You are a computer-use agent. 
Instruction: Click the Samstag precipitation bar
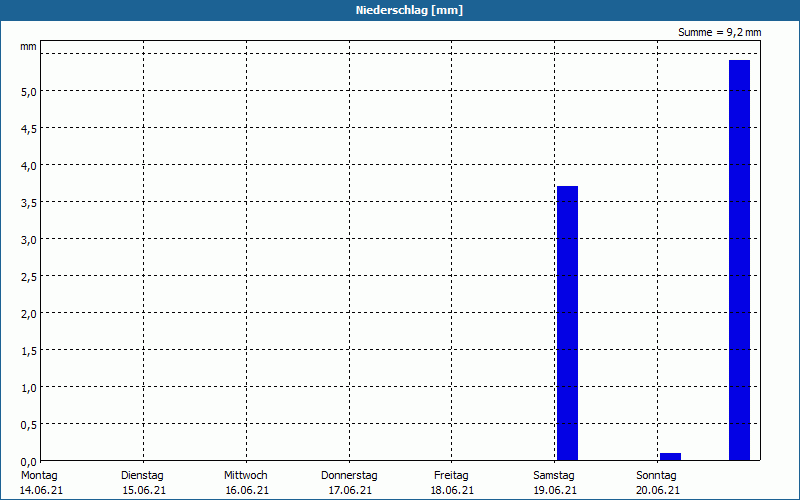point(567,323)
